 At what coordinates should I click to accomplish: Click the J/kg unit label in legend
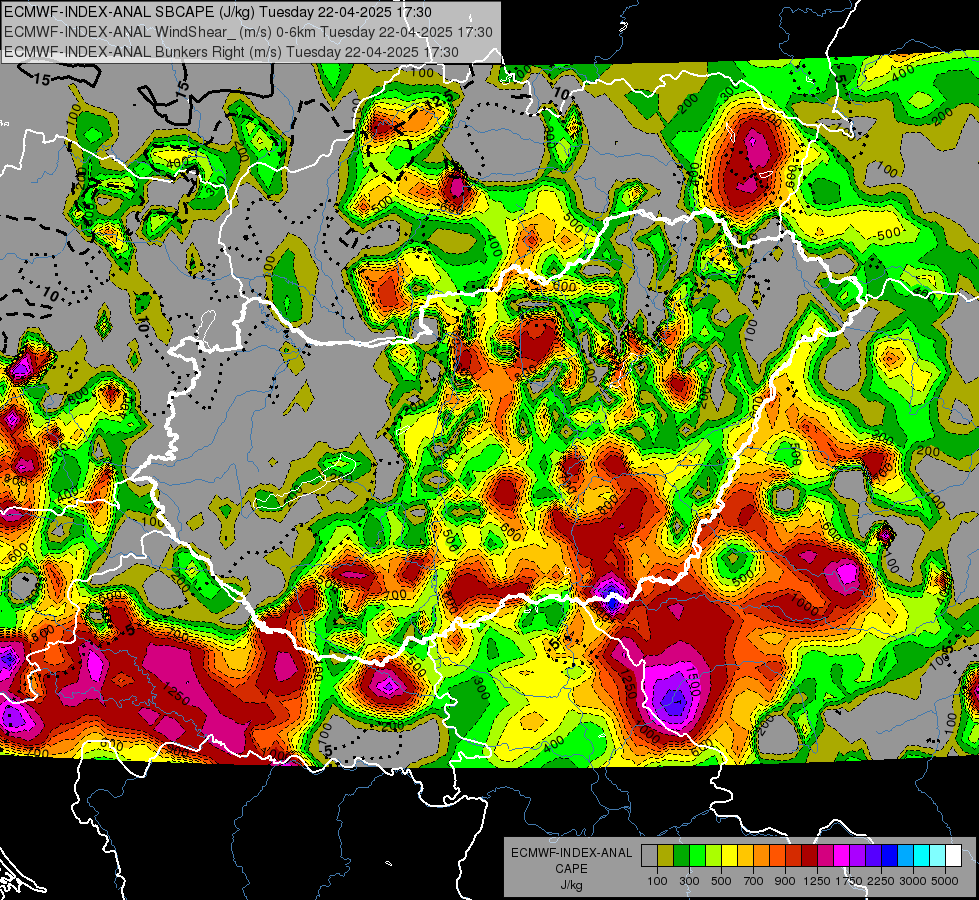[571, 885]
